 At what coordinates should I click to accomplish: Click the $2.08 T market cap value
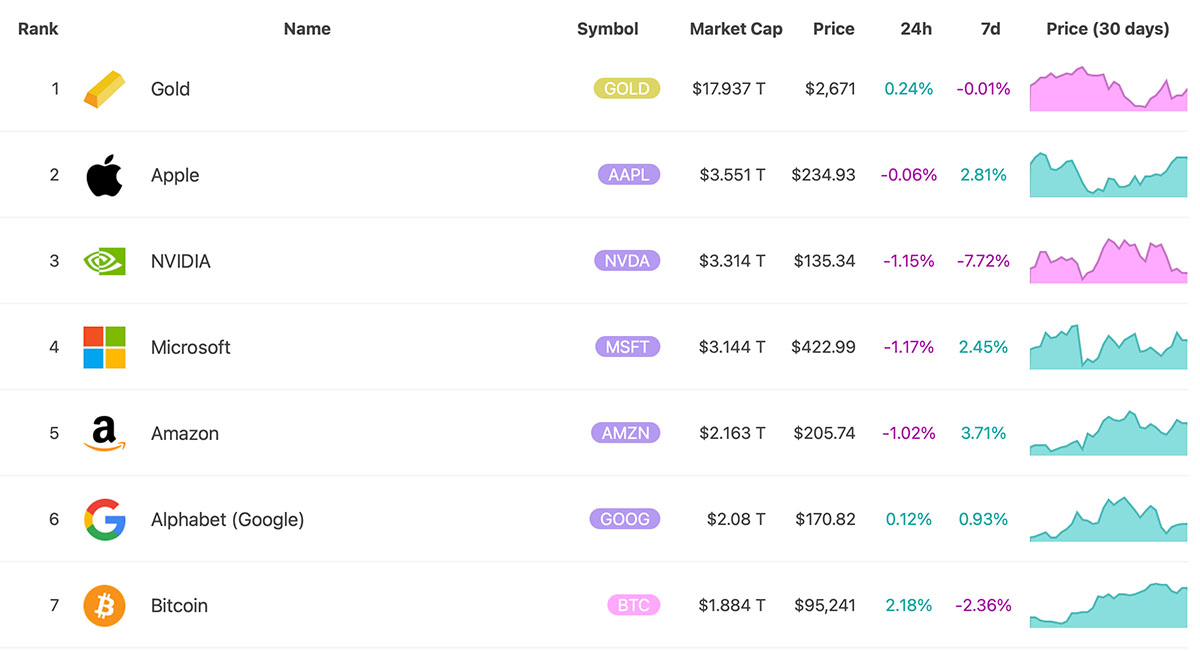point(737,519)
